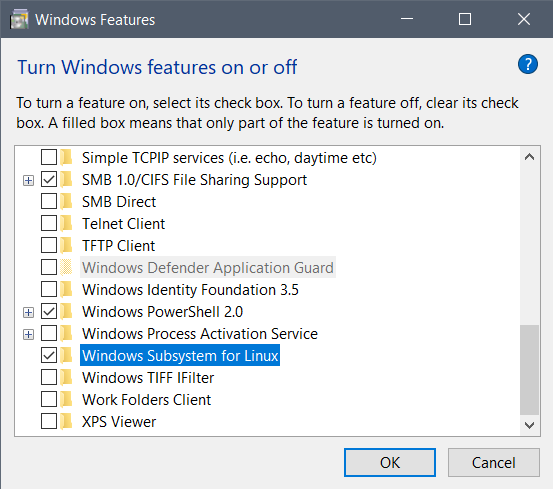Viewport: 553px width, 489px height.
Task: Enable the Telnet Client checkbox
Action: (49, 224)
